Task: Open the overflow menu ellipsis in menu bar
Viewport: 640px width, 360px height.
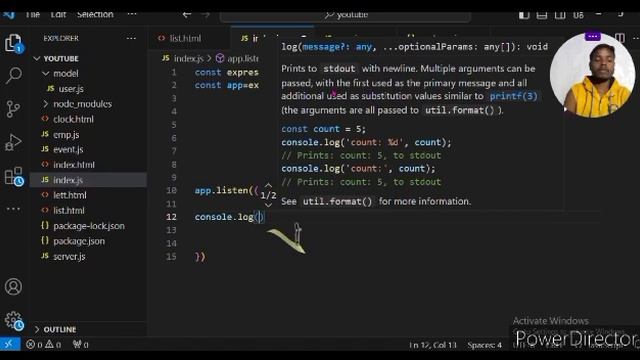Action: pyautogui.click(x=132, y=15)
